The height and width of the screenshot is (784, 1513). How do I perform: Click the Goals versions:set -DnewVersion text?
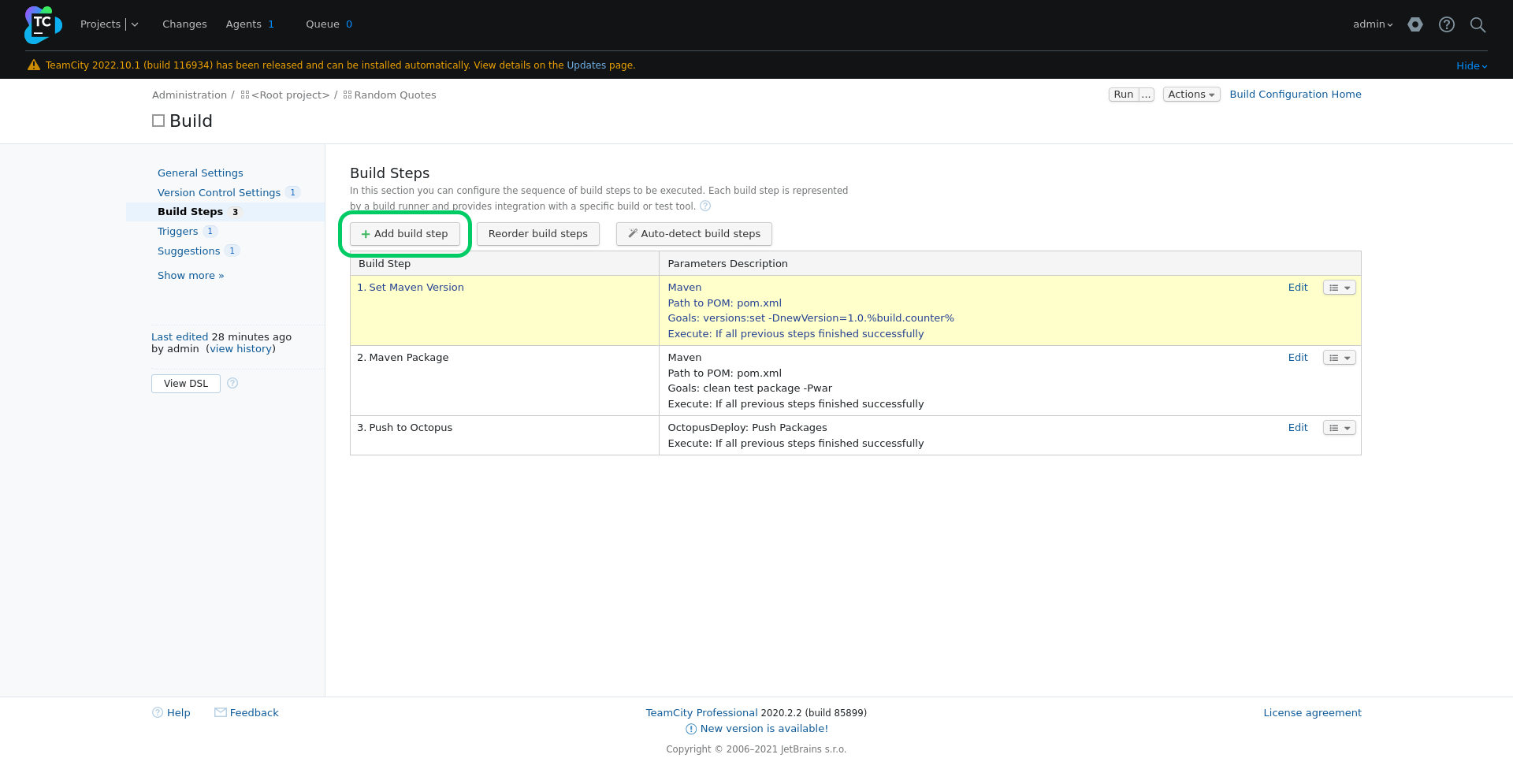tap(811, 318)
